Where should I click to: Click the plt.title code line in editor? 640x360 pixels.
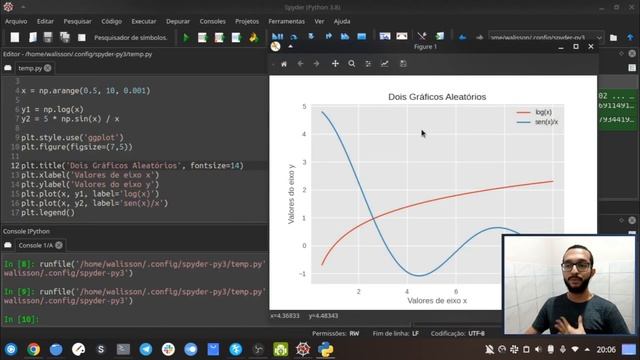coord(132,166)
